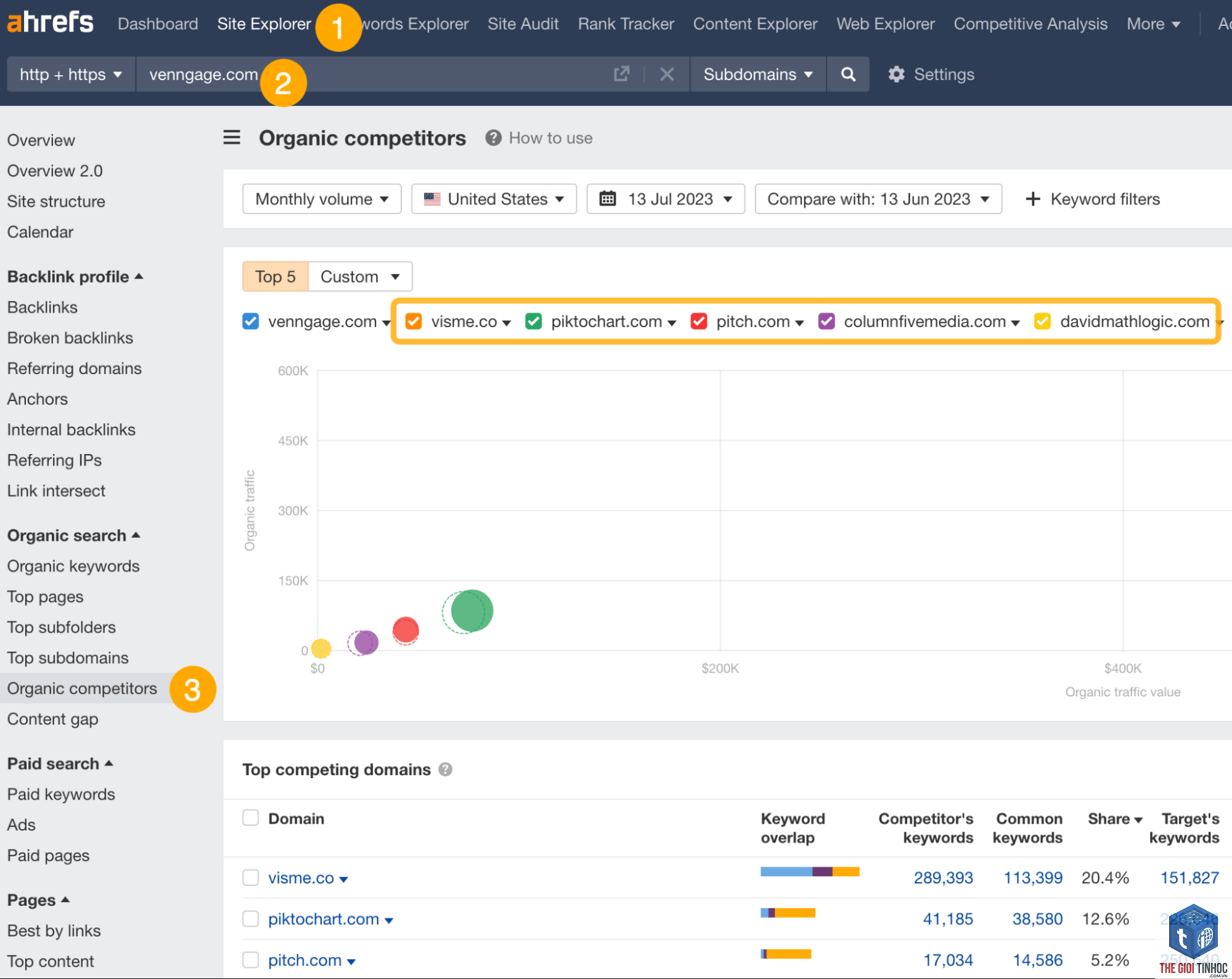1232x979 pixels.
Task: Collapse the Backlink profile section
Action: (75, 277)
